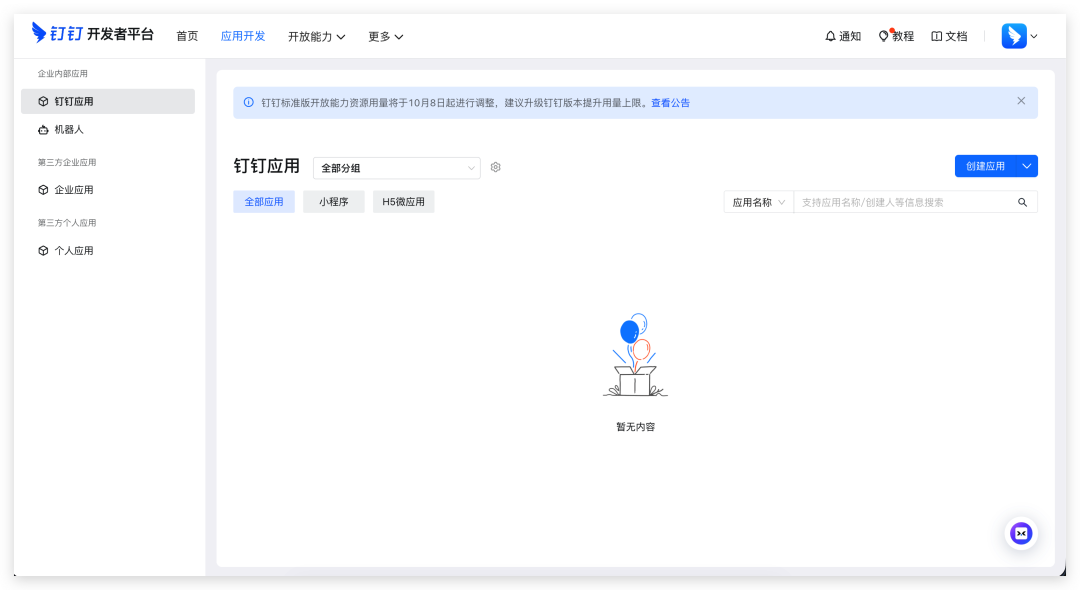Open the 查看公告 link
The width and height of the screenshot is (1080, 590).
pos(670,103)
